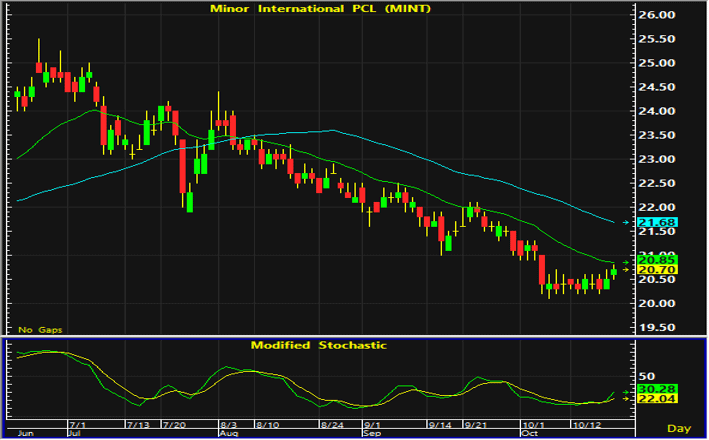
Task: Click the last green candlestick on the chart
Action: (x=614, y=271)
